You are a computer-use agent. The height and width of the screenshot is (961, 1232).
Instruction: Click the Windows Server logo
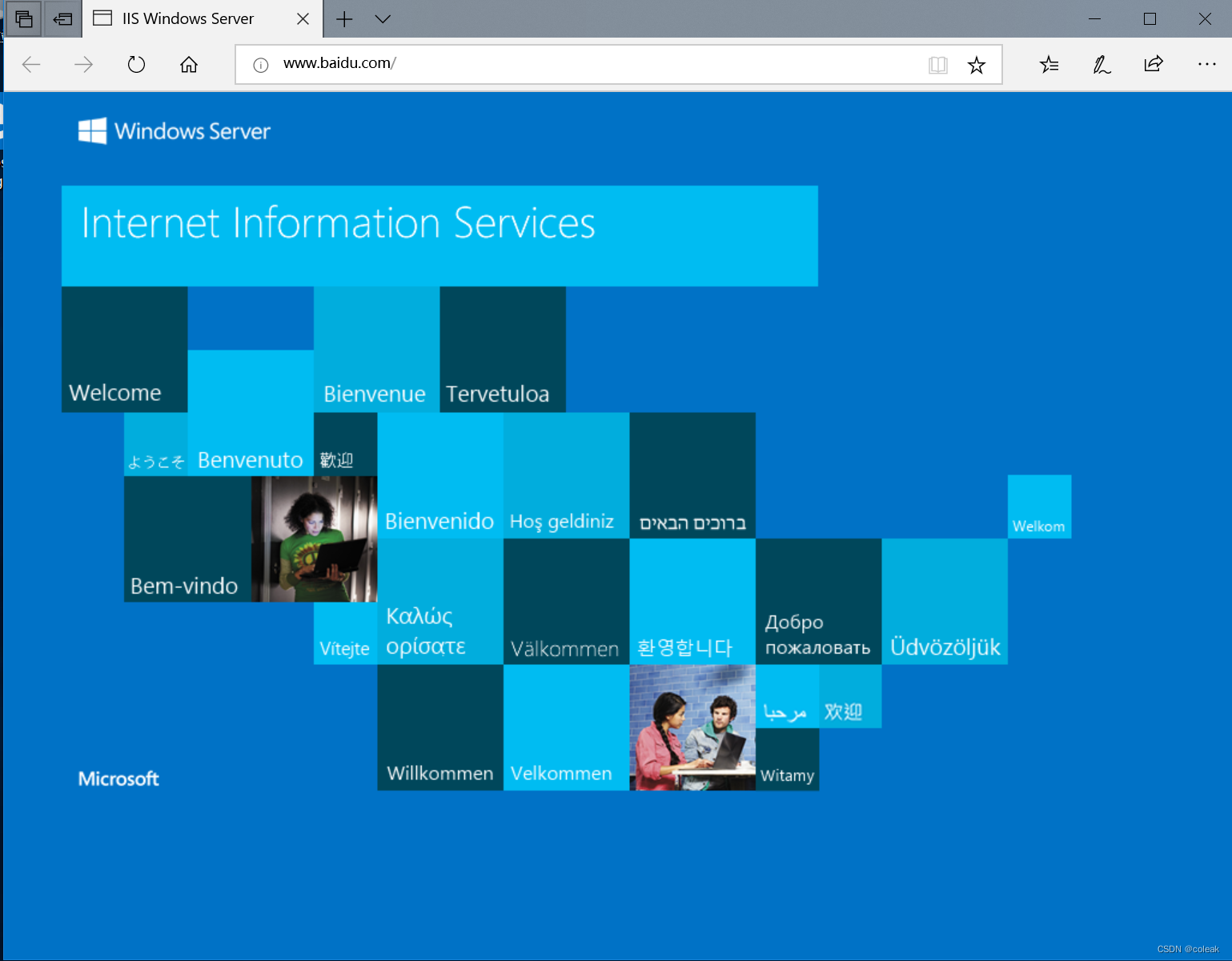coord(175,131)
